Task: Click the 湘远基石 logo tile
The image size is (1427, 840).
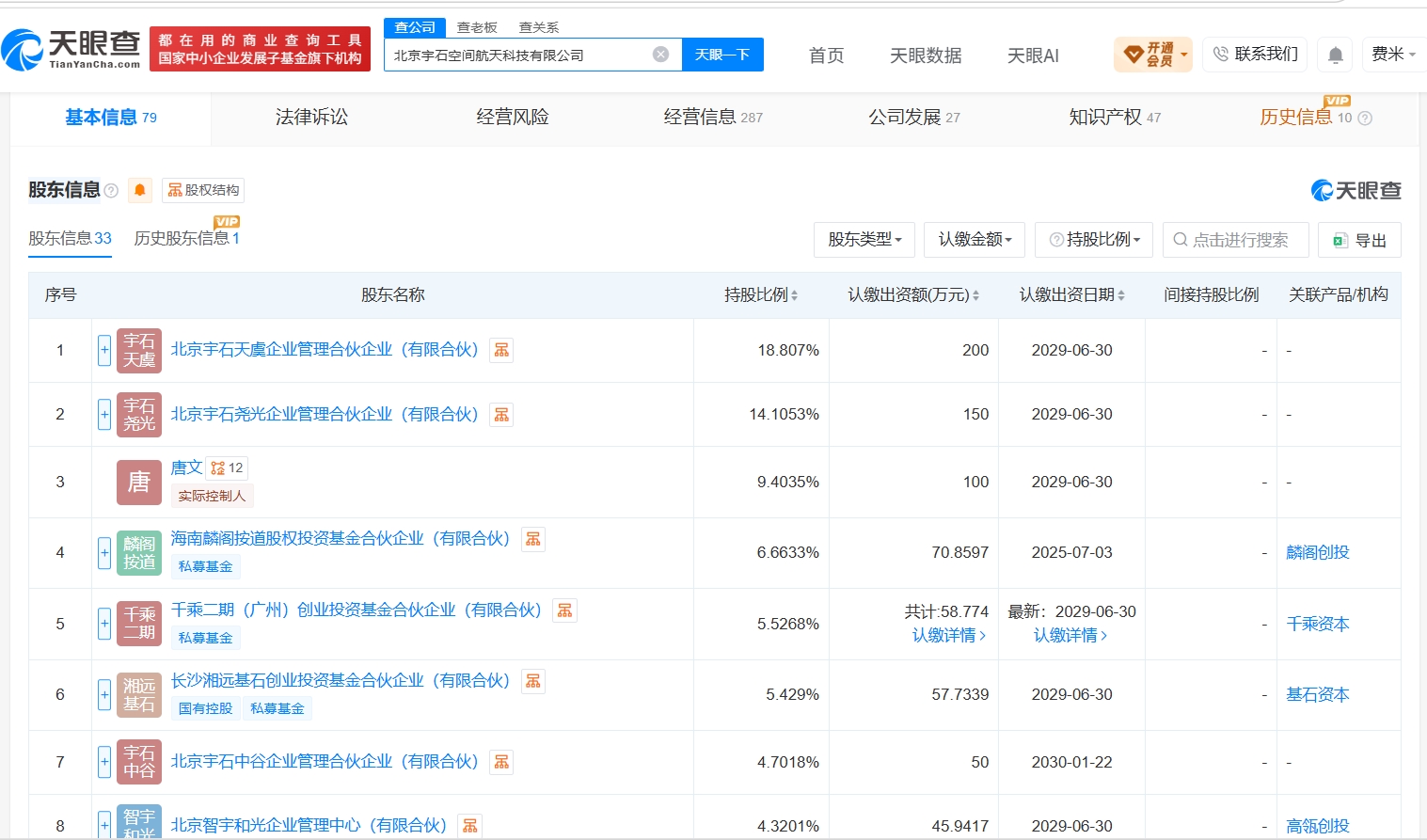Action: click(x=139, y=695)
